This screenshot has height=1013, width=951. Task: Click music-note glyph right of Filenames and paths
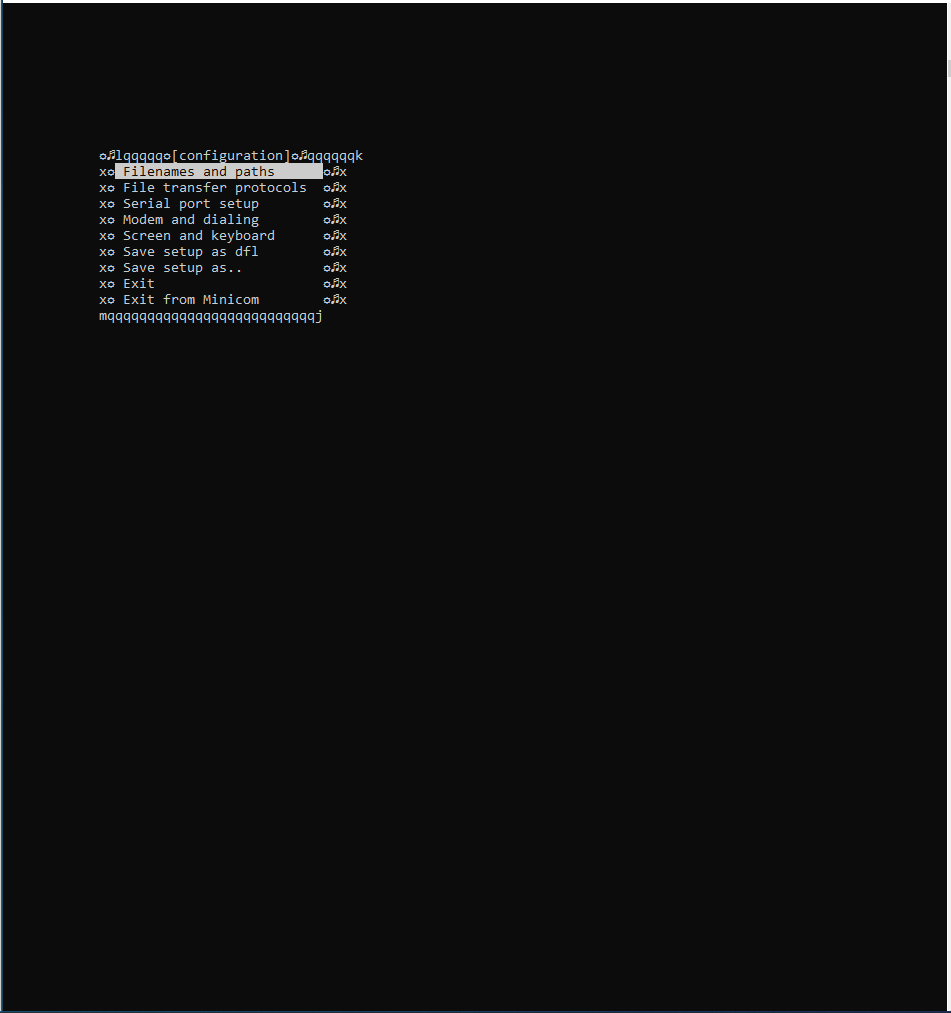335,172
